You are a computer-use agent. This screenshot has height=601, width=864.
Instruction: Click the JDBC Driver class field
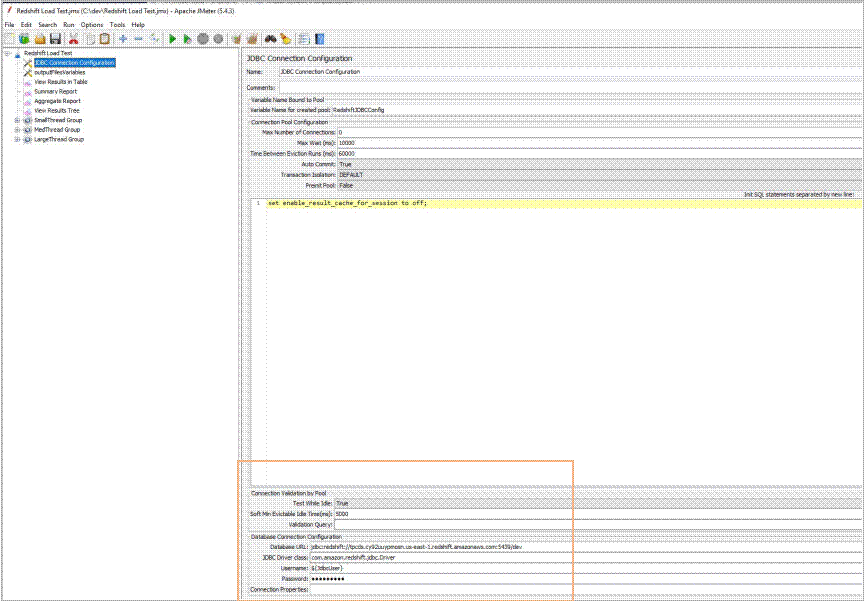(x=586, y=557)
